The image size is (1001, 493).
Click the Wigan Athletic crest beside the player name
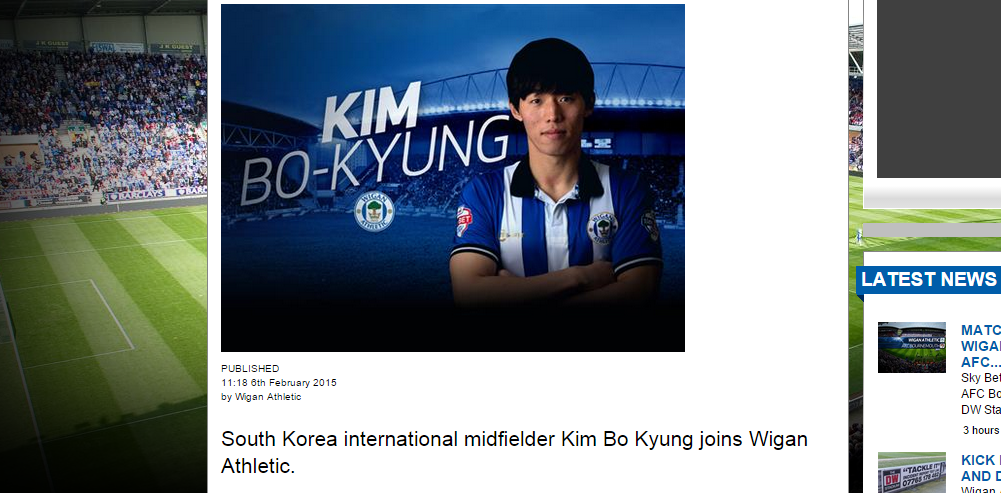click(374, 211)
